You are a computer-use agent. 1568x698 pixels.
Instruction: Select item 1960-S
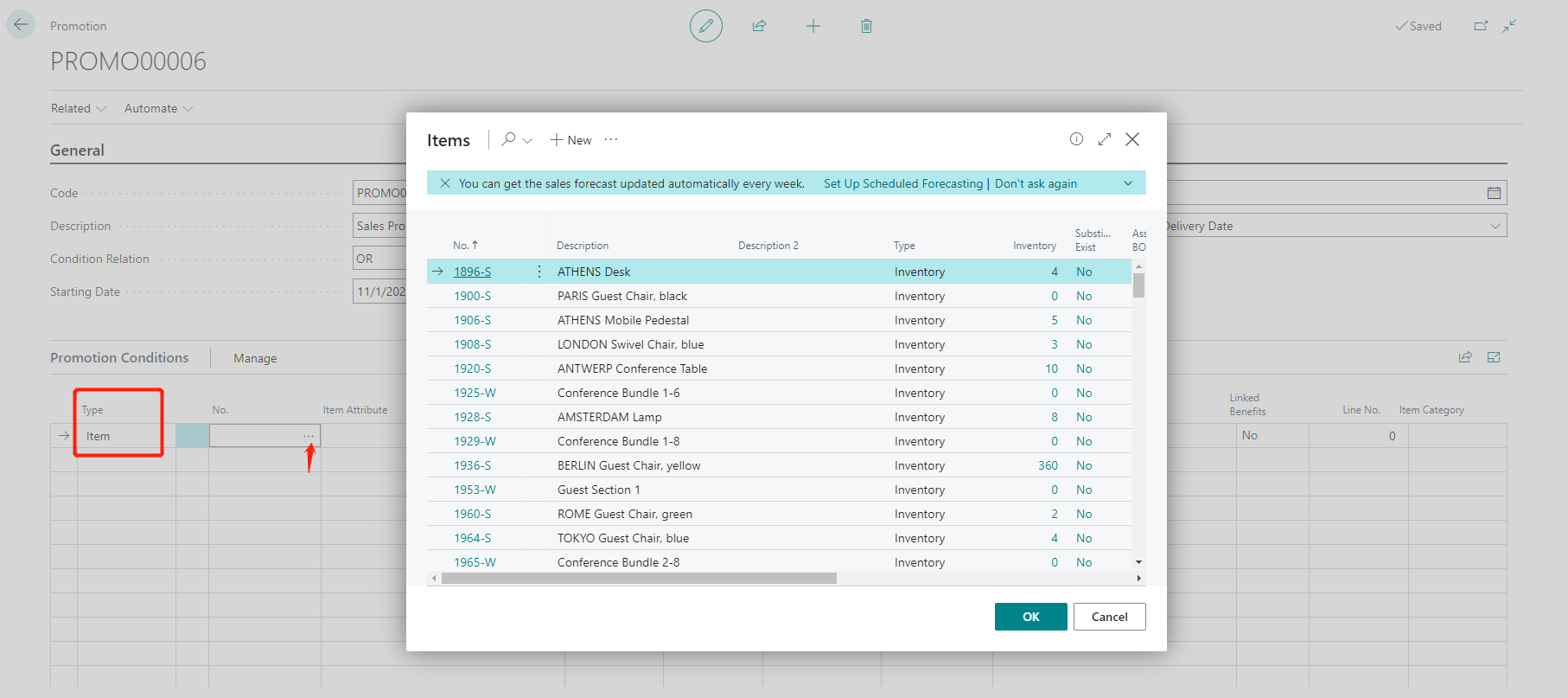point(472,514)
